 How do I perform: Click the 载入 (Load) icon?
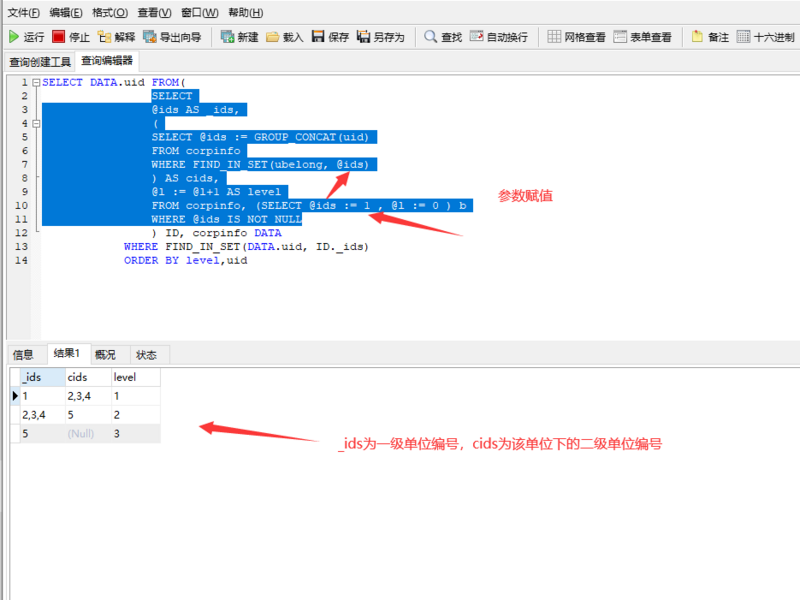pyautogui.click(x=285, y=36)
